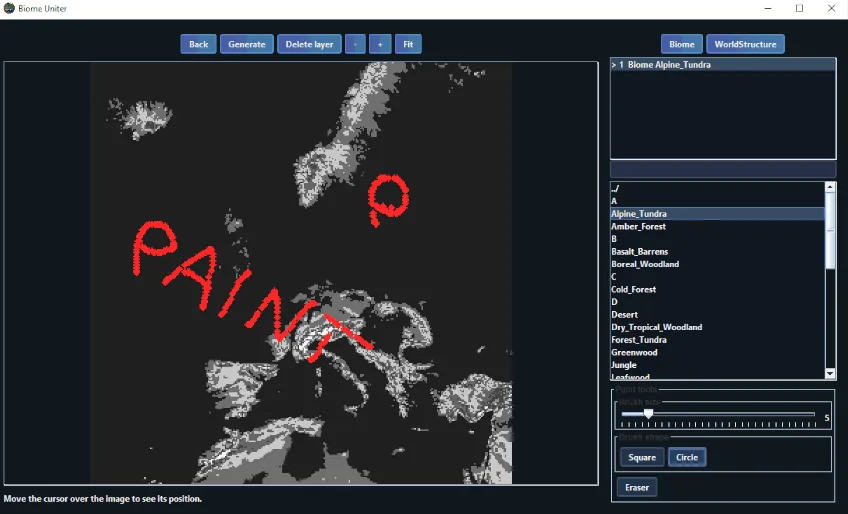848x514 pixels.
Task: Select Desert biome
Action: click(x=717, y=314)
